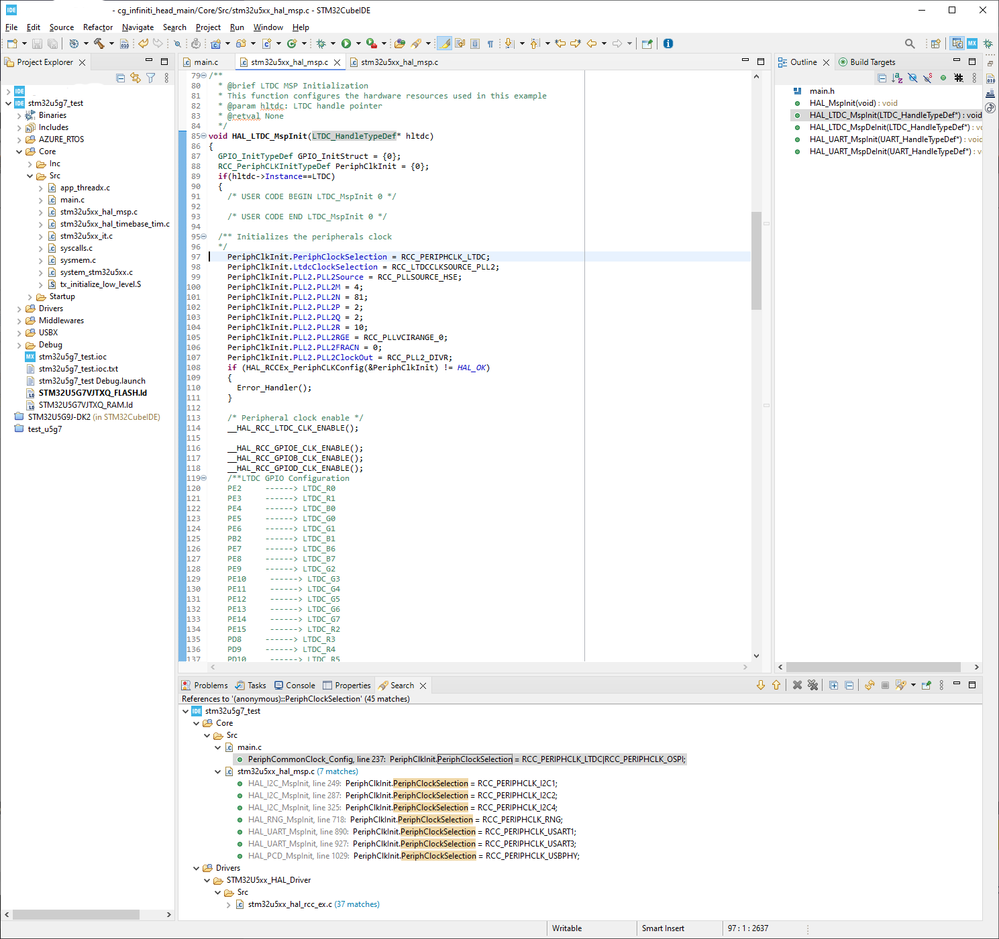
Task: Toggle Show Whitespace Characters
Action: [x=490, y=45]
